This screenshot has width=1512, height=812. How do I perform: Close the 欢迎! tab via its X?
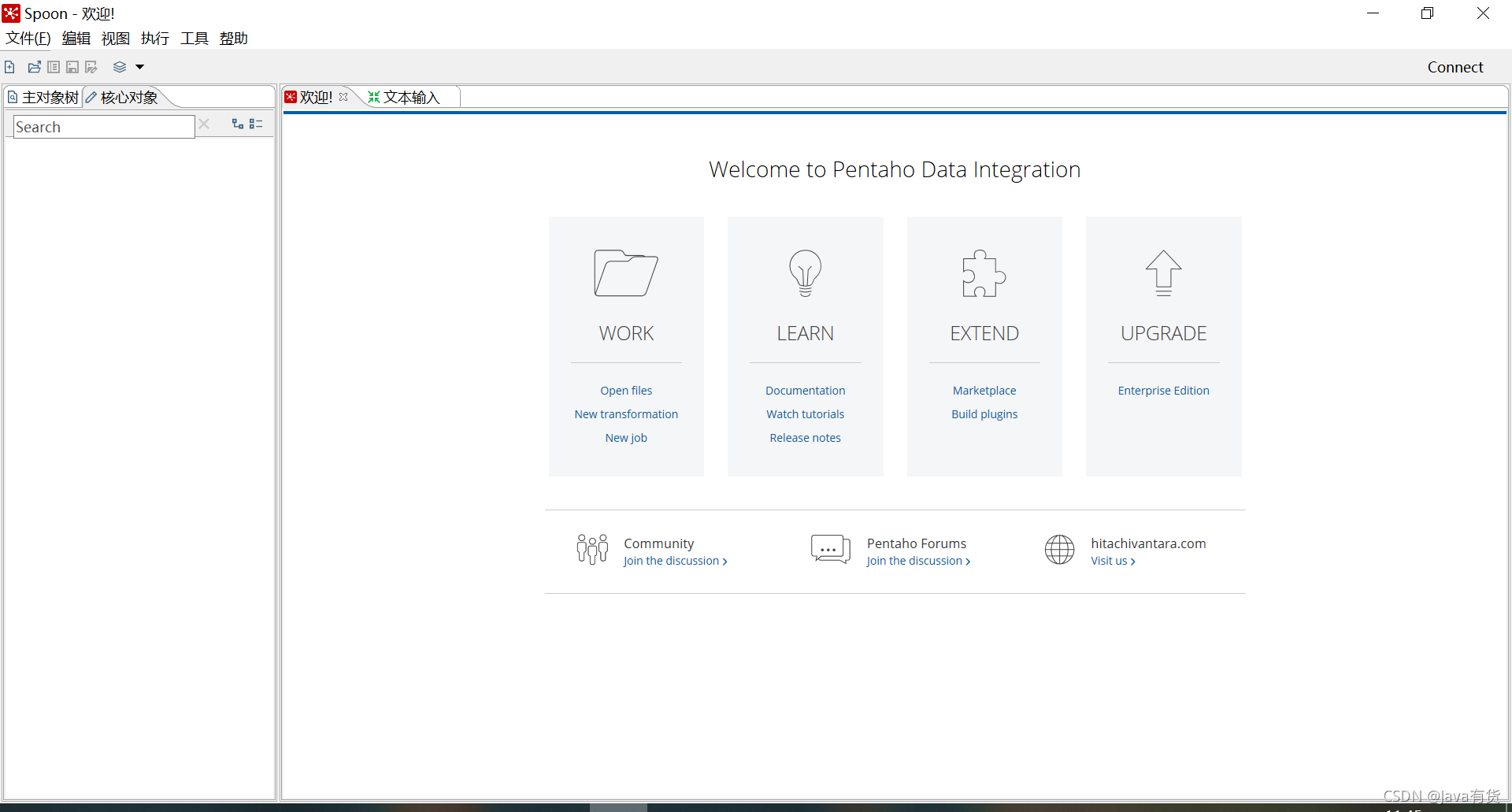click(343, 97)
